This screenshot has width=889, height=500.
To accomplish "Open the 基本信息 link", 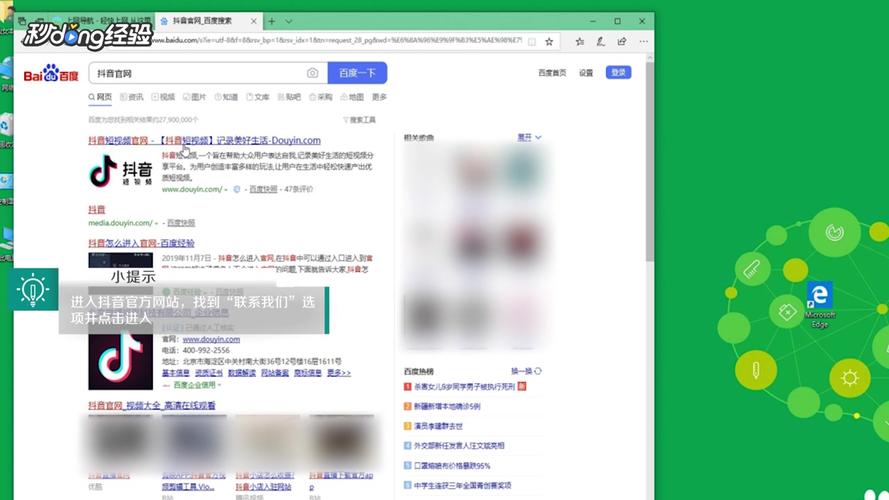I will pyautogui.click(x=176, y=373).
